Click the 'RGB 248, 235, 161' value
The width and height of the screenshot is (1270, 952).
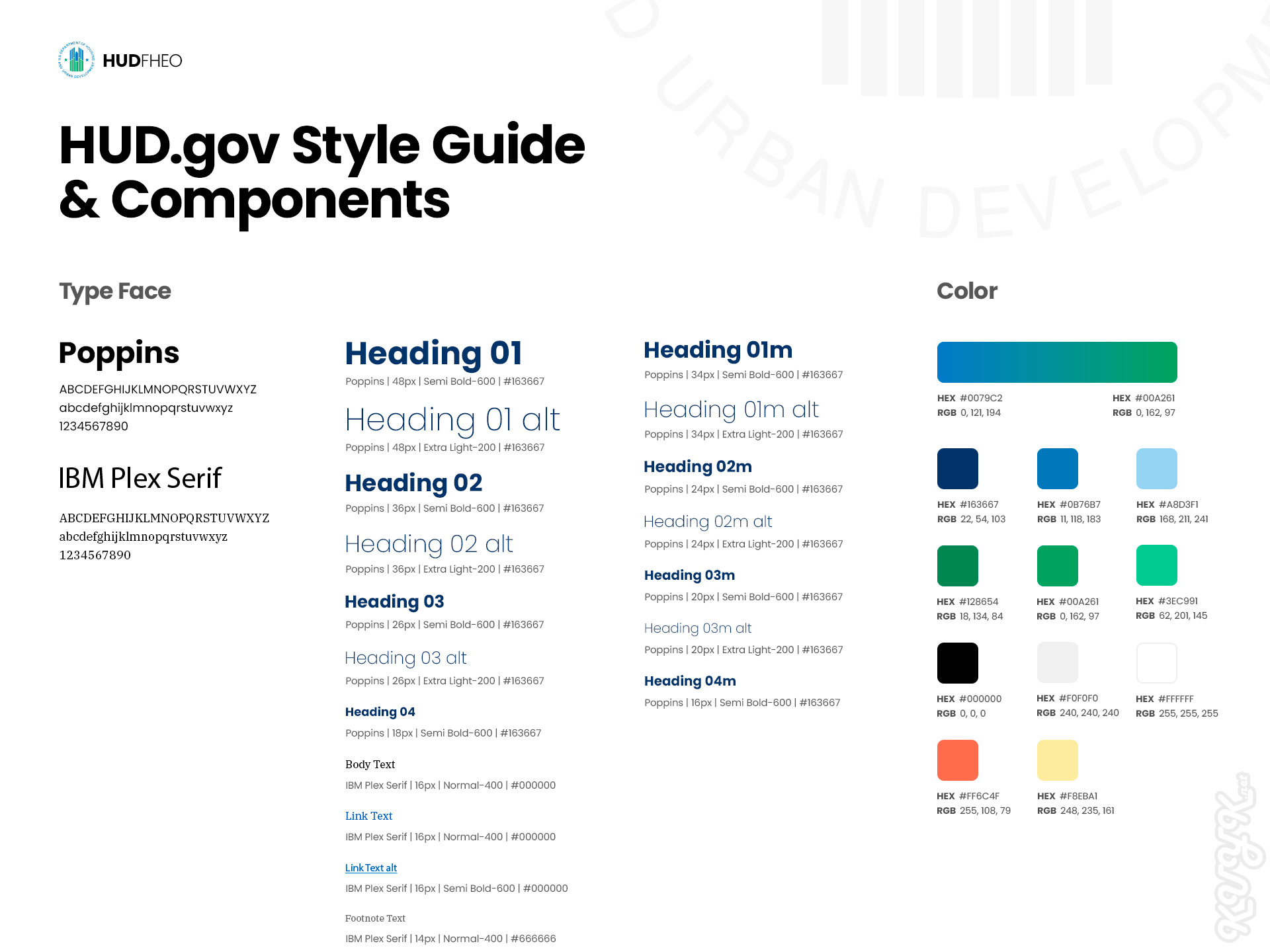coord(1076,811)
